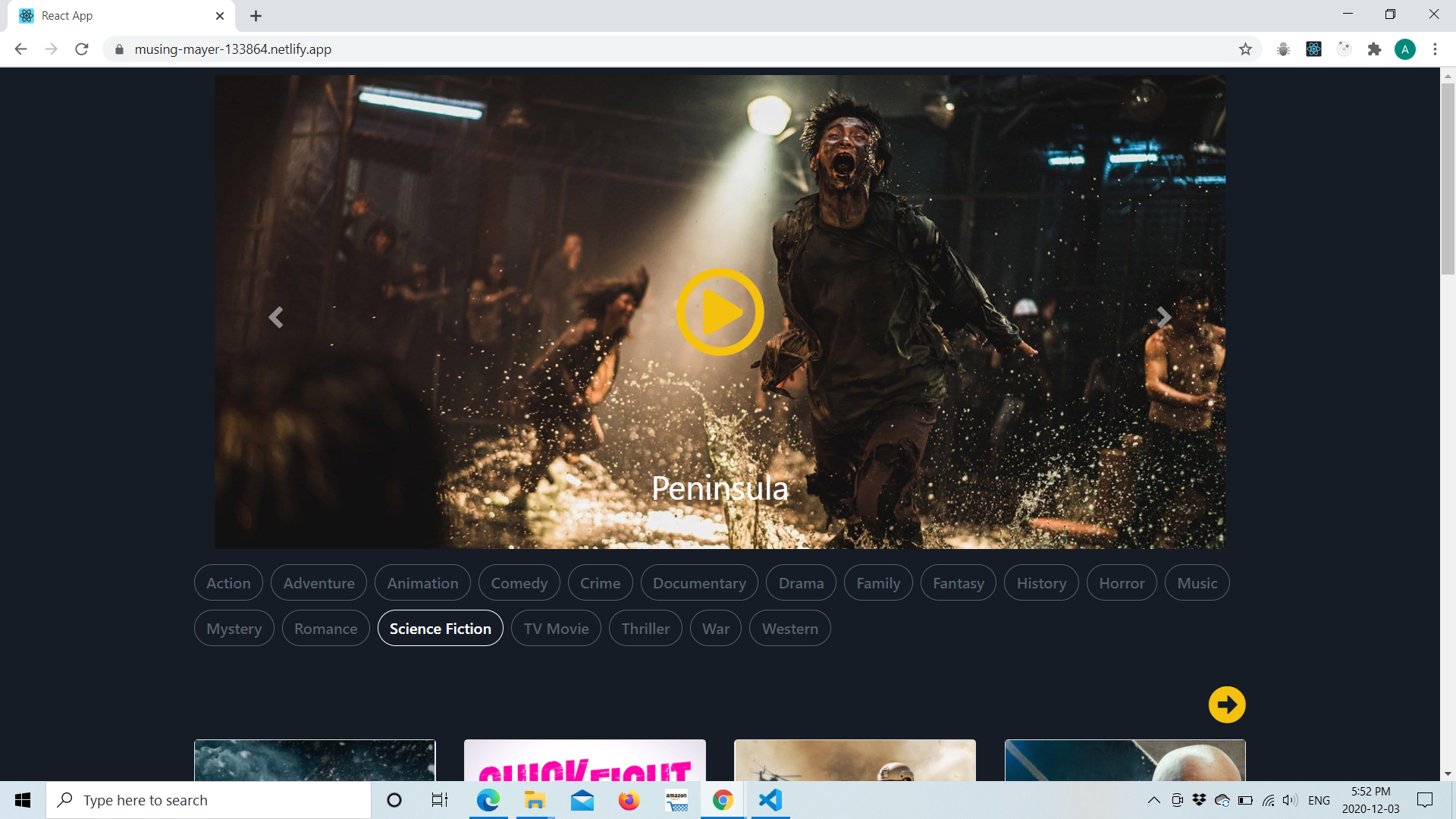Image resolution: width=1456 pixels, height=819 pixels.
Task: Open the desert soldier movie poster
Action: (855, 760)
